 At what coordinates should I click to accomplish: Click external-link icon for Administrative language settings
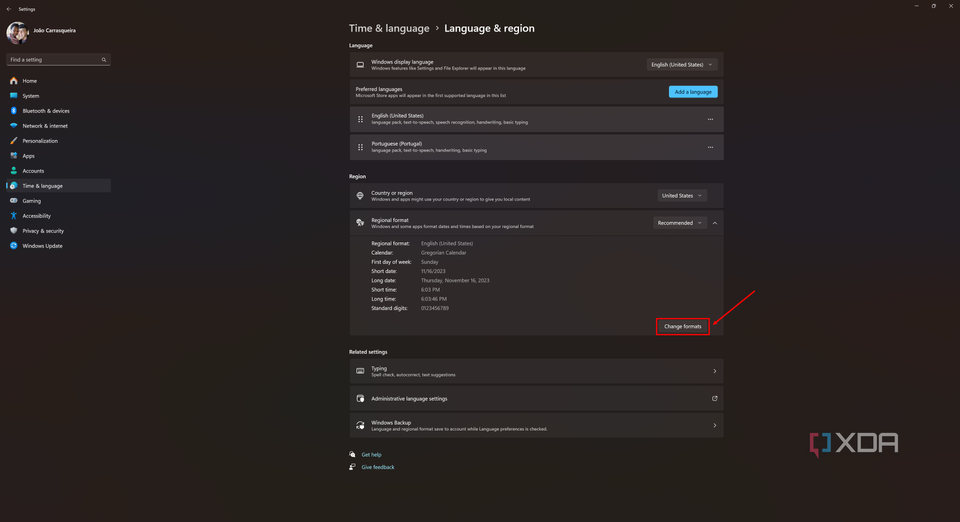pyautogui.click(x=714, y=398)
